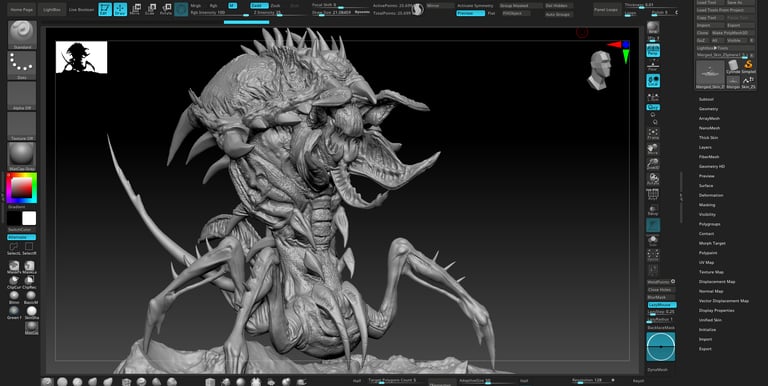Open the Dots stroke type selector
This screenshot has width=768, height=386.
coord(22,65)
